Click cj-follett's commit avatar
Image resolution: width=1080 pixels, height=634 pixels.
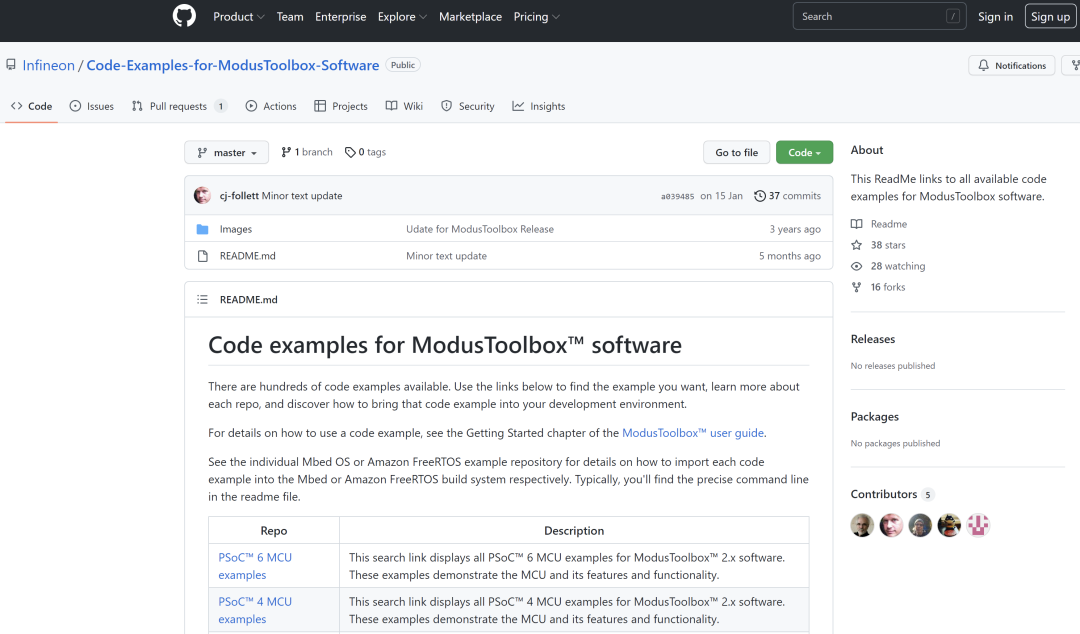point(201,195)
